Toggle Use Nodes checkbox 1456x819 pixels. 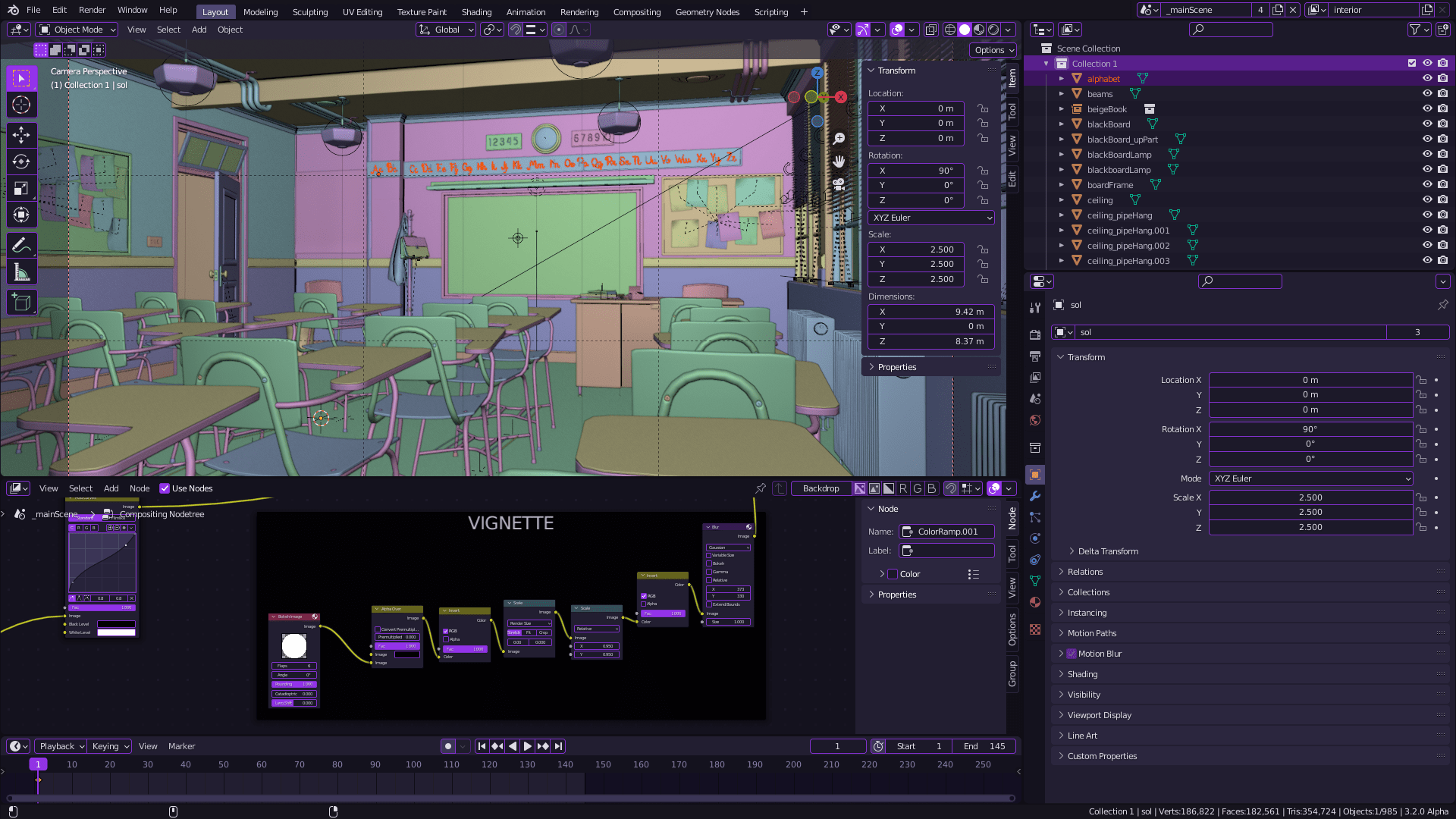(x=165, y=488)
